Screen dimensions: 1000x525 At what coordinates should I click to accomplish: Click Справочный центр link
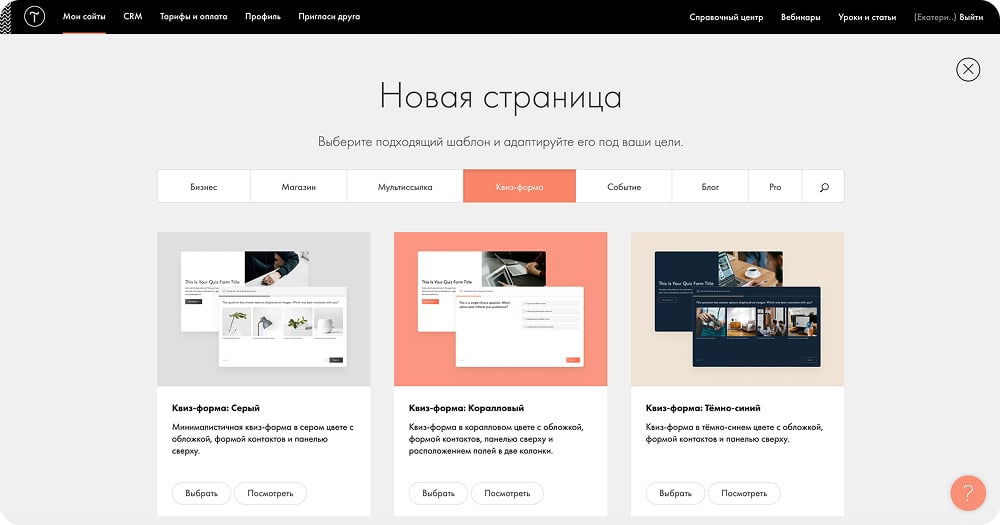click(726, 17)
